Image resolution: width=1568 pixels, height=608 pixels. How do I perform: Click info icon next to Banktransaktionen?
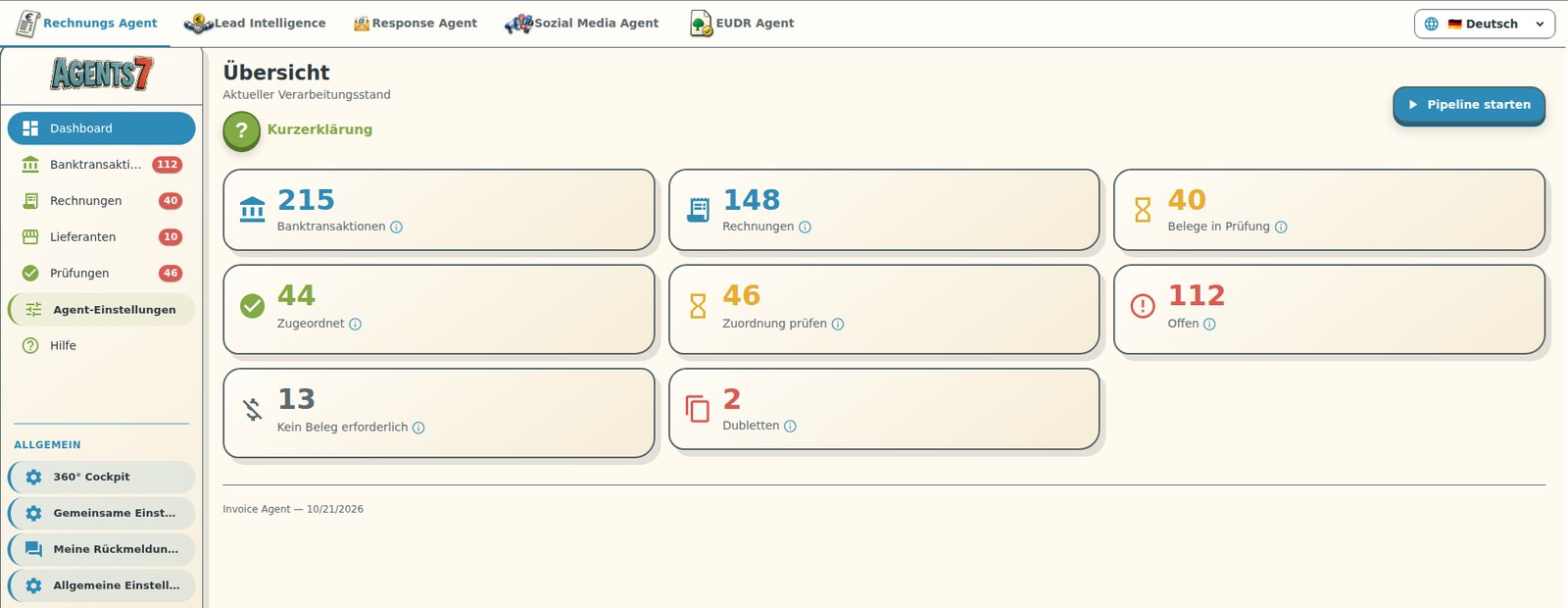click(x=396, y=228)
